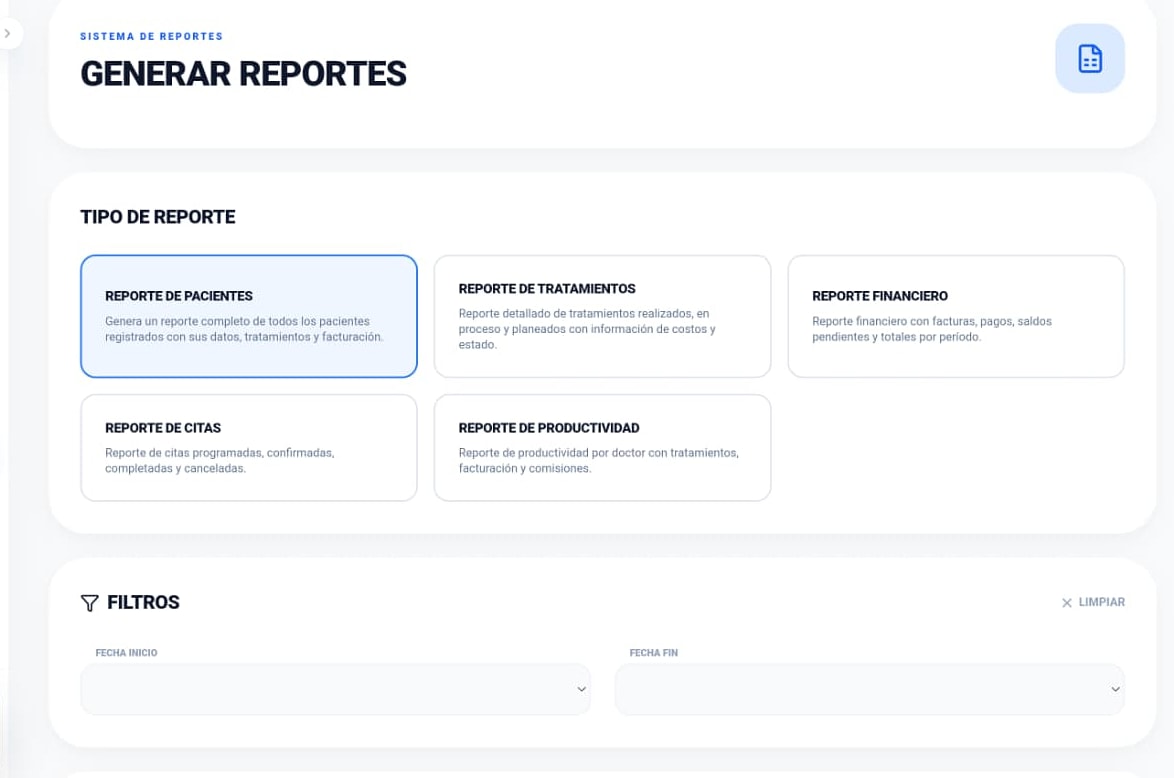
Task: Click the Filtros funnel icon
Action: pyautogui.click(x=89, y=603)
